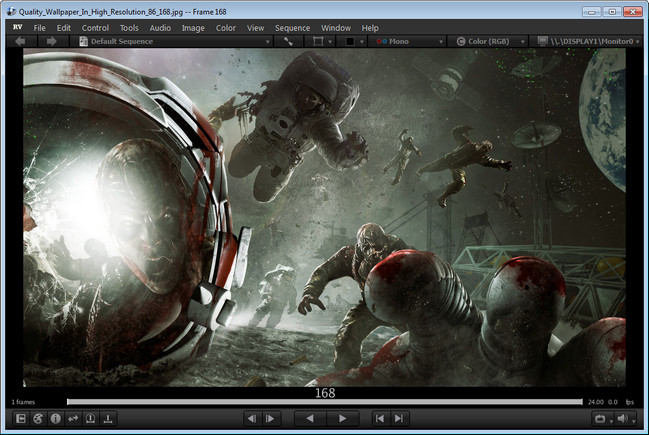
Task: Open the Default Sequence view dropdown
Action: point(175,42)
